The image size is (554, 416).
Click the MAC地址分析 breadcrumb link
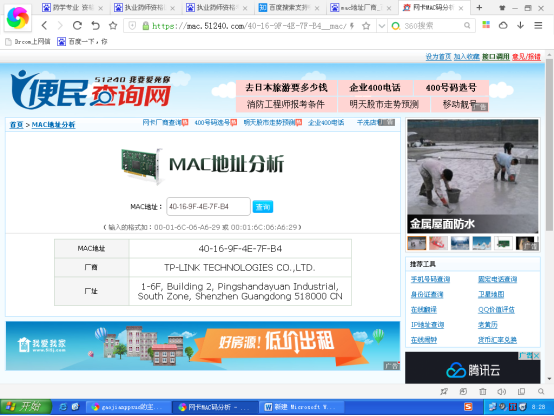53,124
